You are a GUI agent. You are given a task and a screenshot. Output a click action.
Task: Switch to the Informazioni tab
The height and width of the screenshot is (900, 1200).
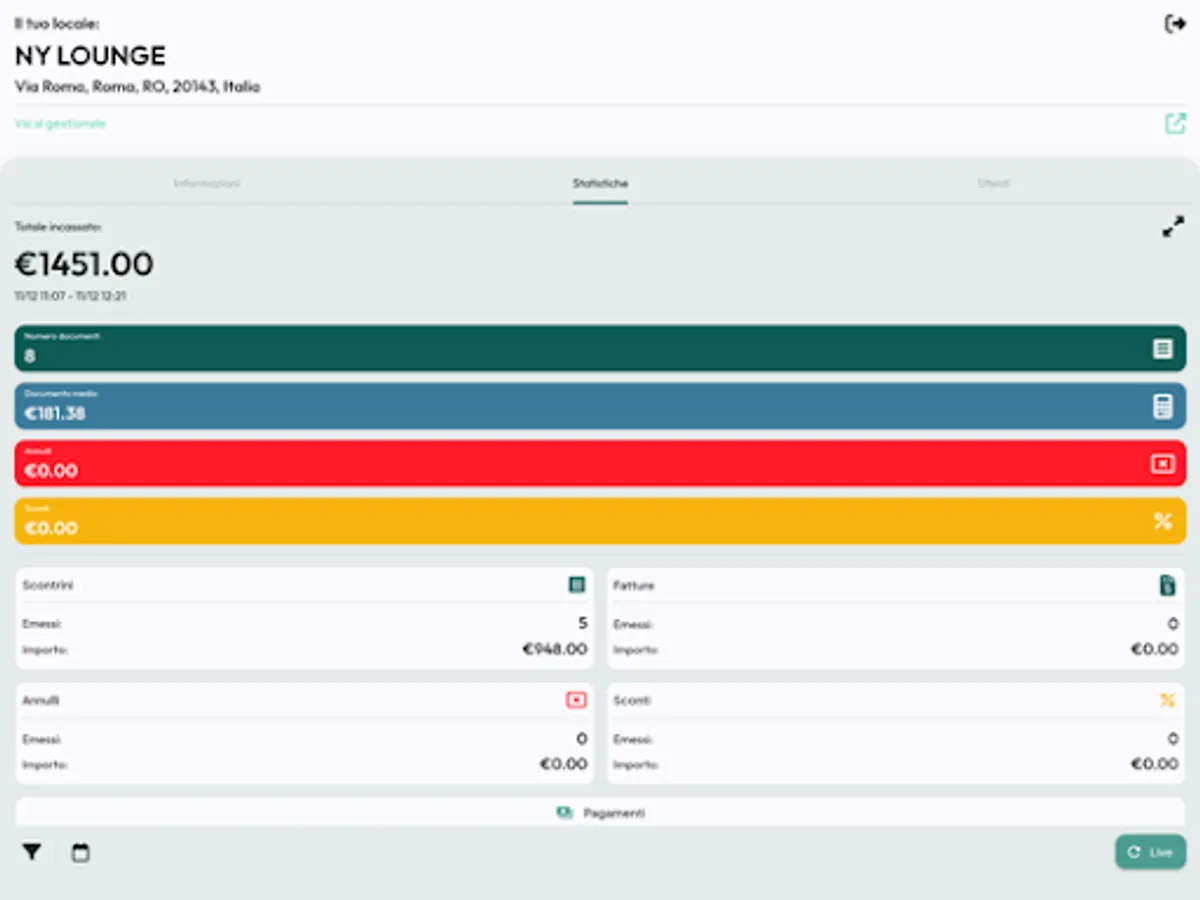pos(206,184)
